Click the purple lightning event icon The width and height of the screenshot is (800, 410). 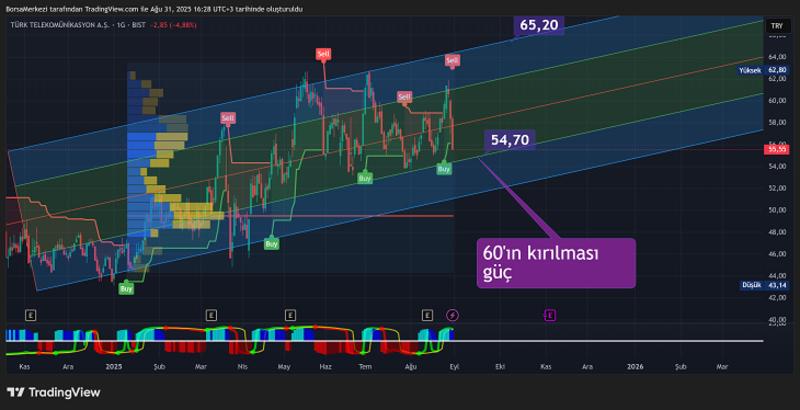coord(453,316)
